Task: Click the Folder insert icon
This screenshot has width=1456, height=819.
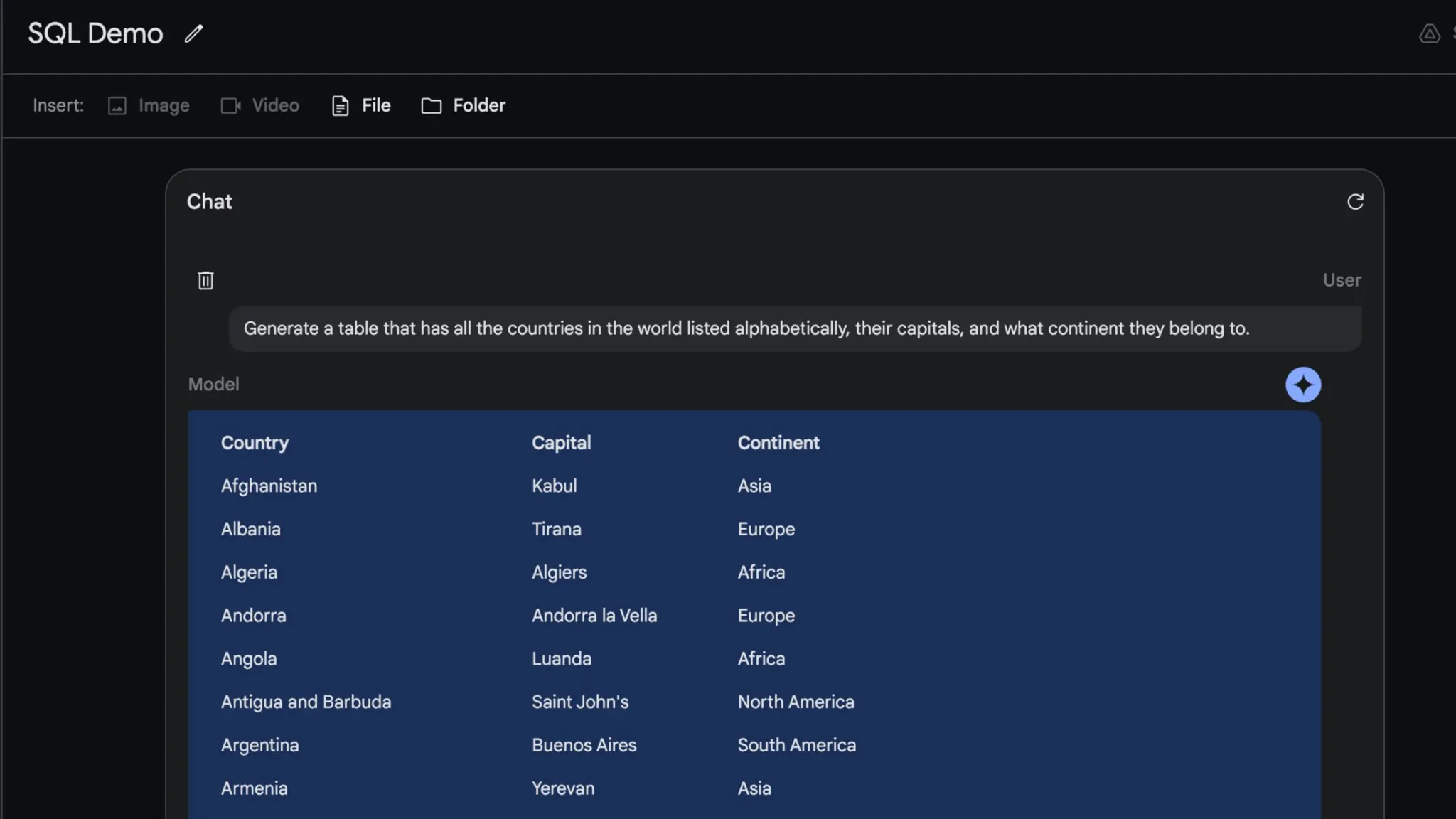Action: point(431,106)
